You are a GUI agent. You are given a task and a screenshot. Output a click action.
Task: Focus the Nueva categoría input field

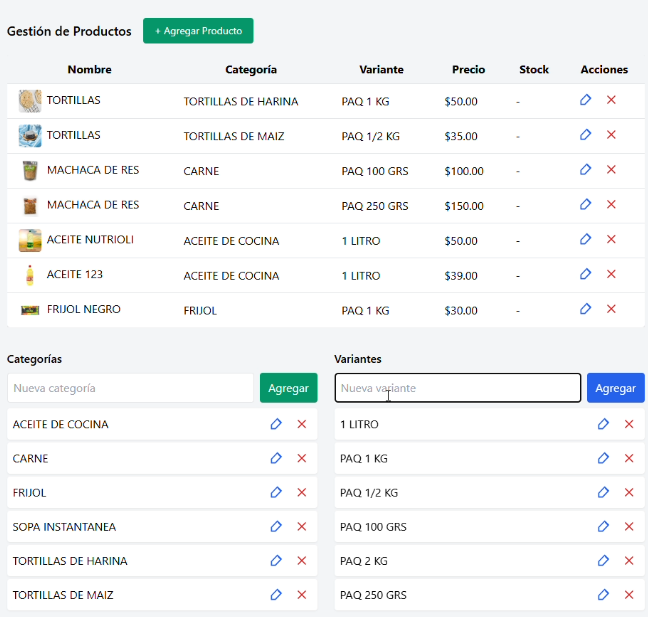tap(130, 388)
